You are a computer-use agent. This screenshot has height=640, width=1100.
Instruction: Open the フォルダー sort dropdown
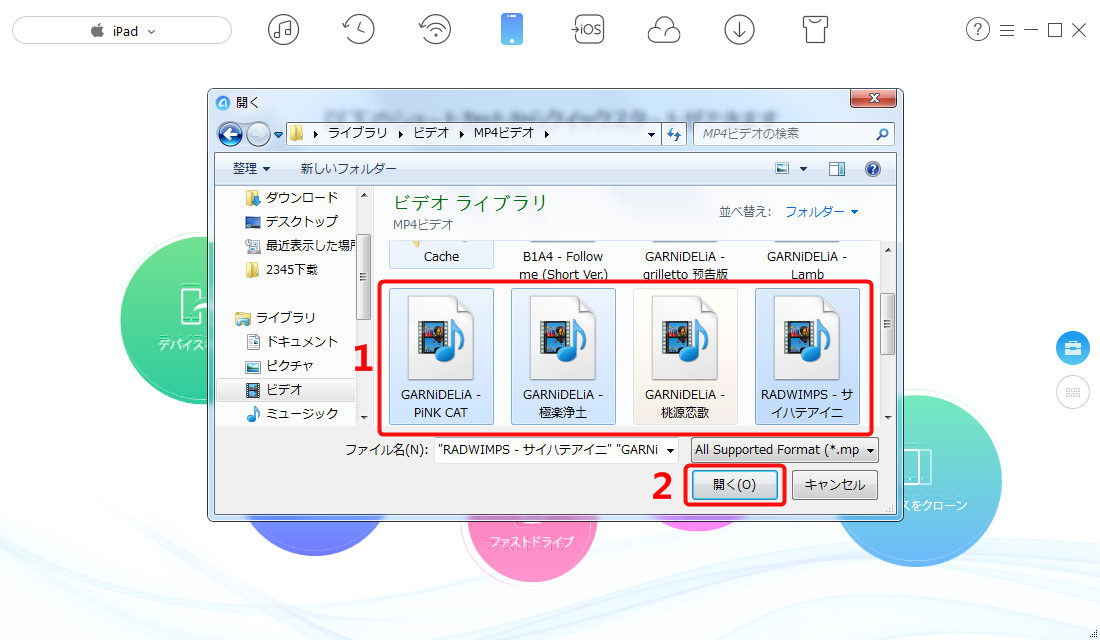821,211
